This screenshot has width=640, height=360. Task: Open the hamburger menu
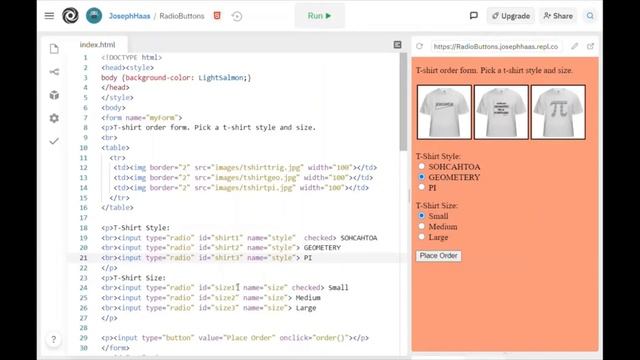coord(49,16)
